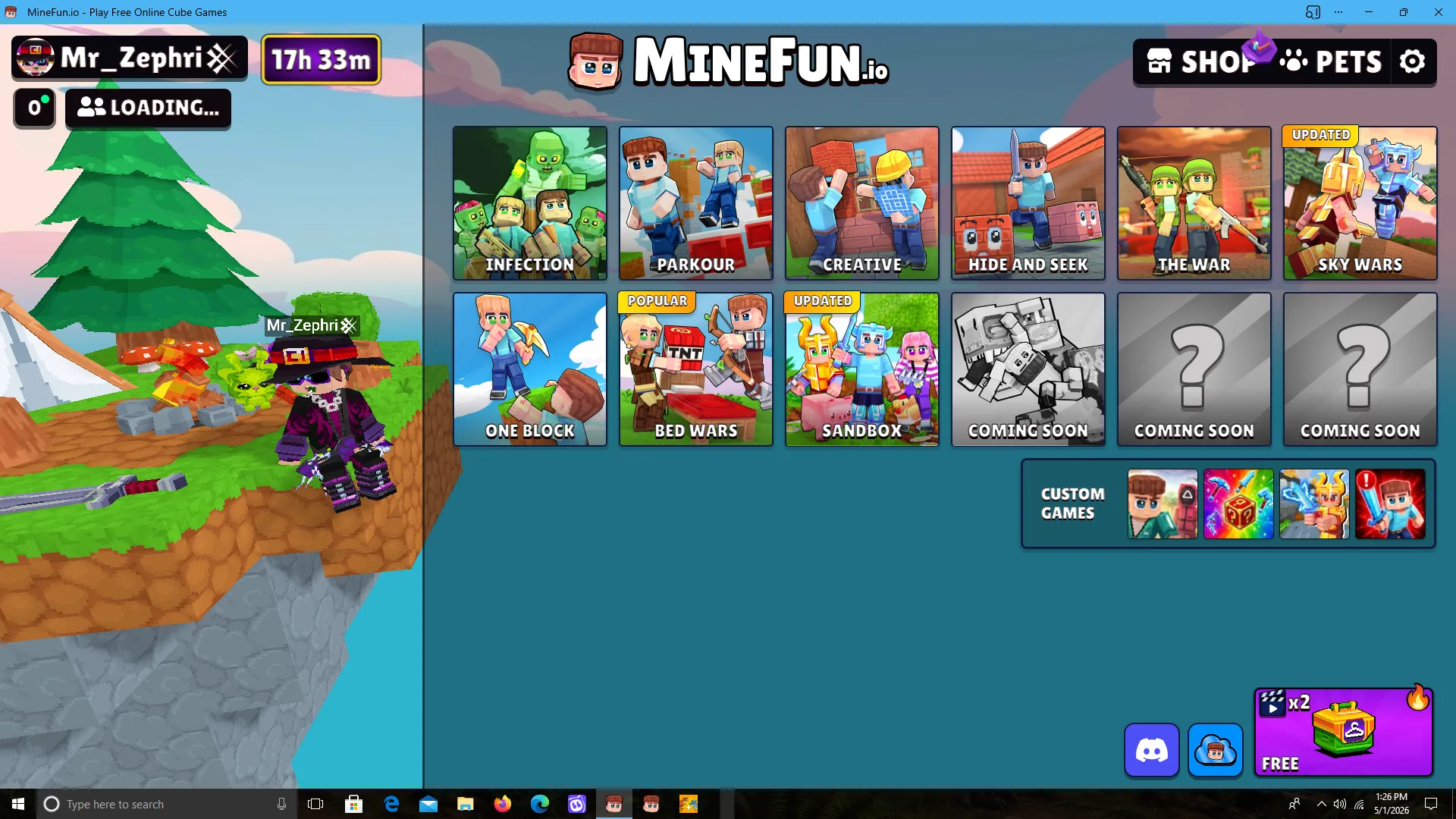Open the settings gear in MineFun
The height and width of the screenshot is (819, 1456).
[1412, 61]
